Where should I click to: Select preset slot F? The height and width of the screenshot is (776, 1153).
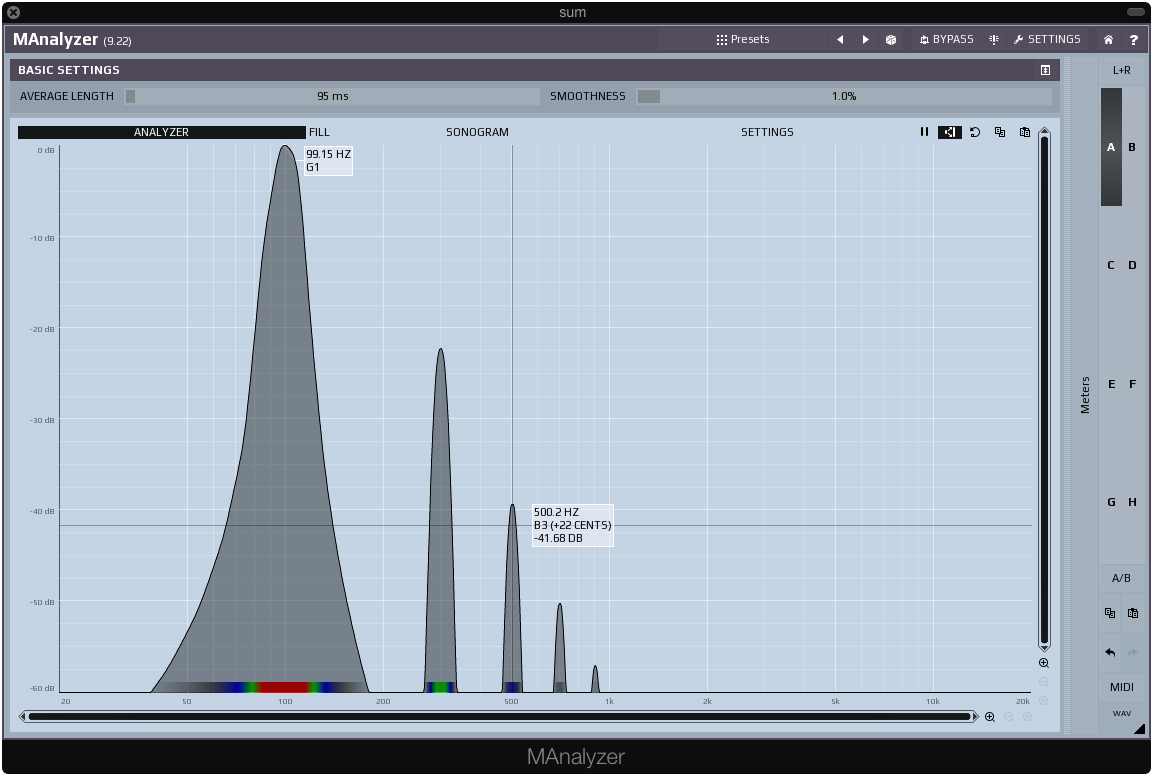click(1132, 384)
